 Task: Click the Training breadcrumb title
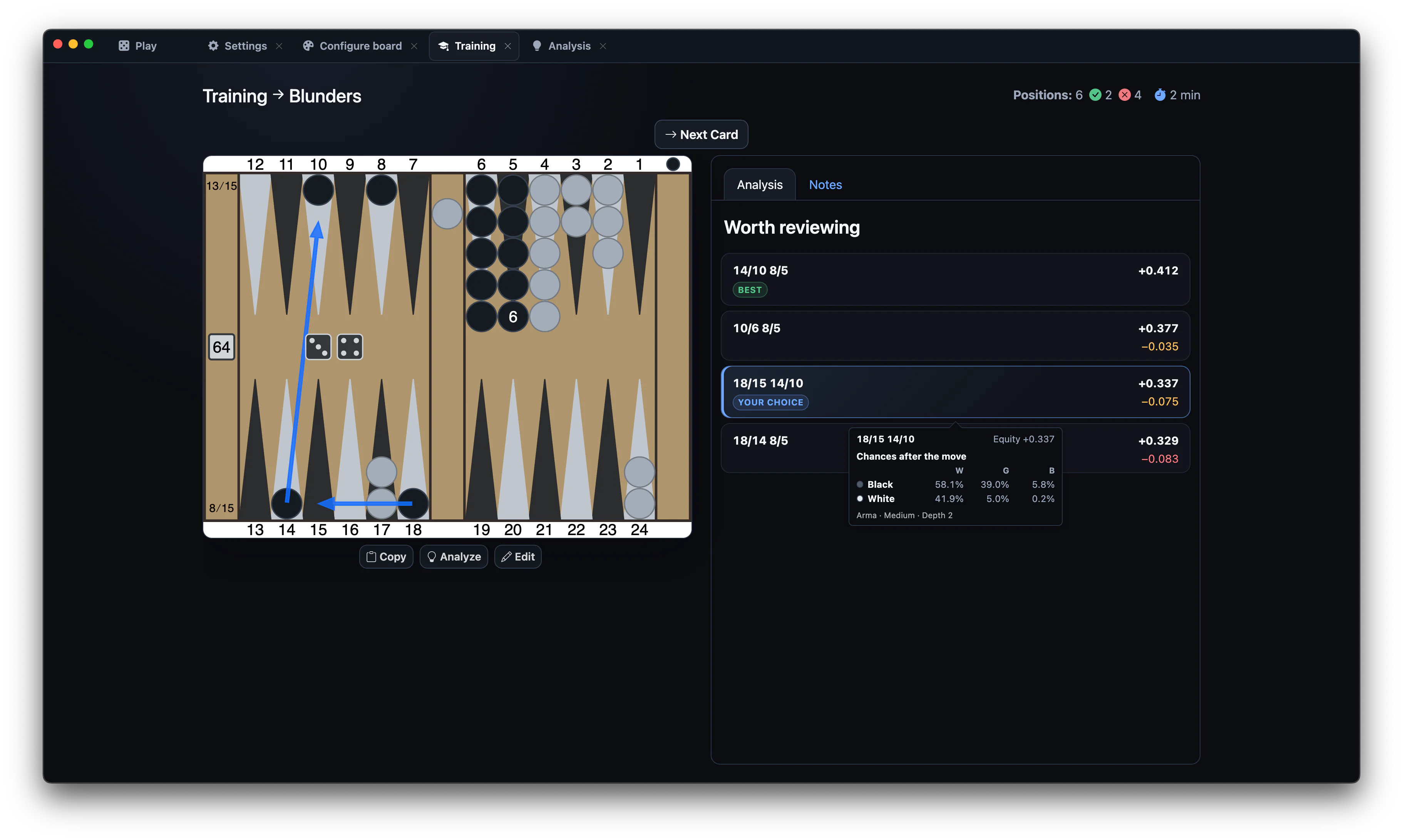[x=235, y=96]
